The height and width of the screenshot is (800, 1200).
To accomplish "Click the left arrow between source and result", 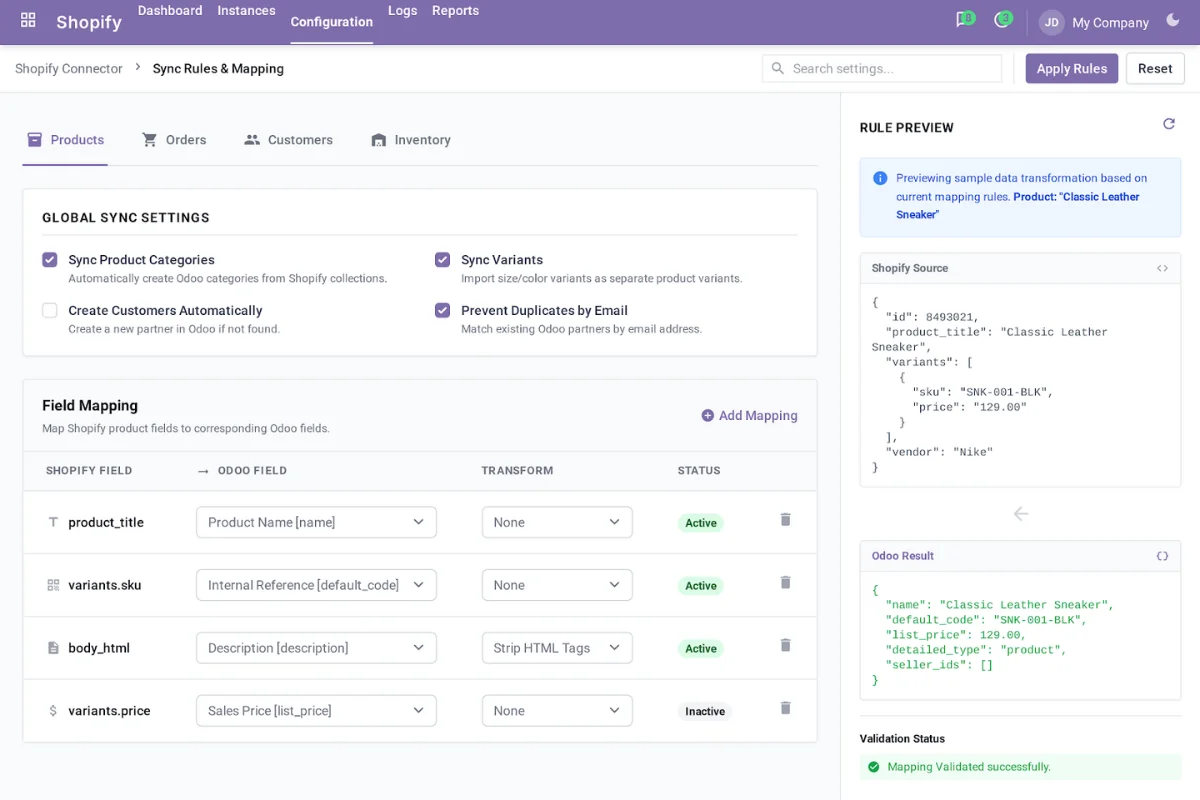I will 1020,514.
